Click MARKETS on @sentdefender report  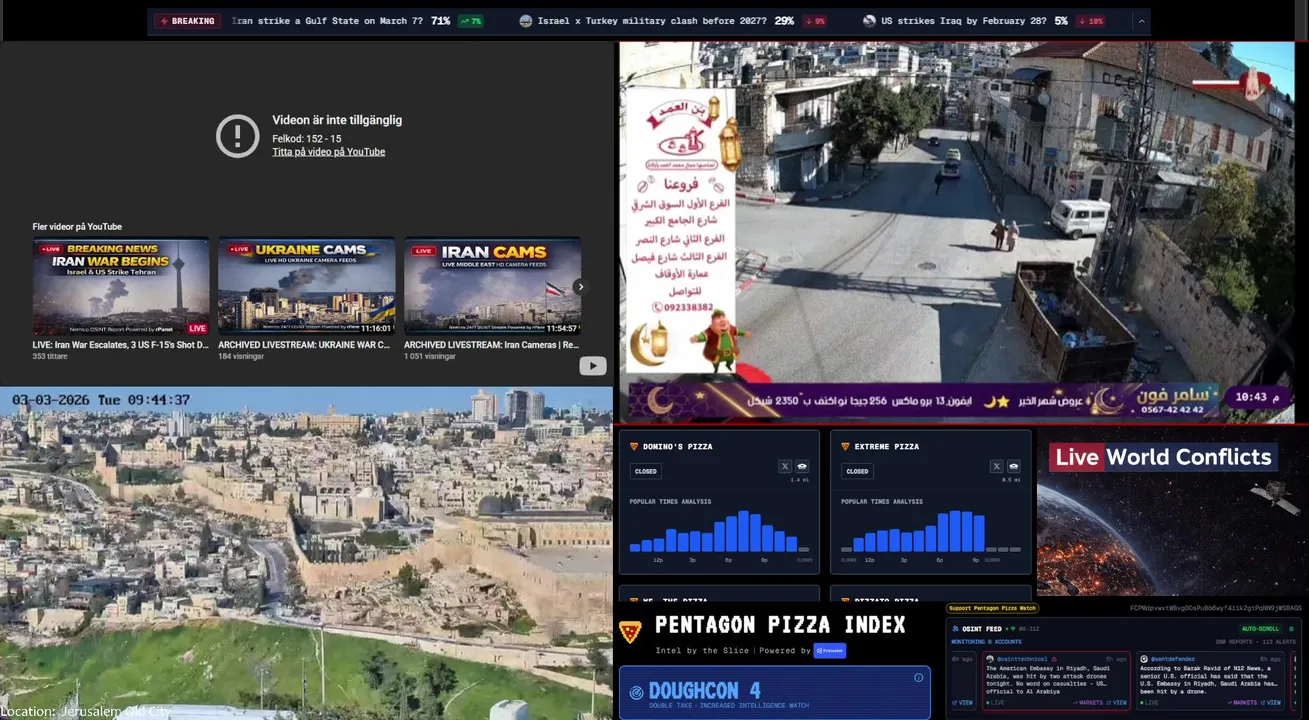pos(1242,703)
